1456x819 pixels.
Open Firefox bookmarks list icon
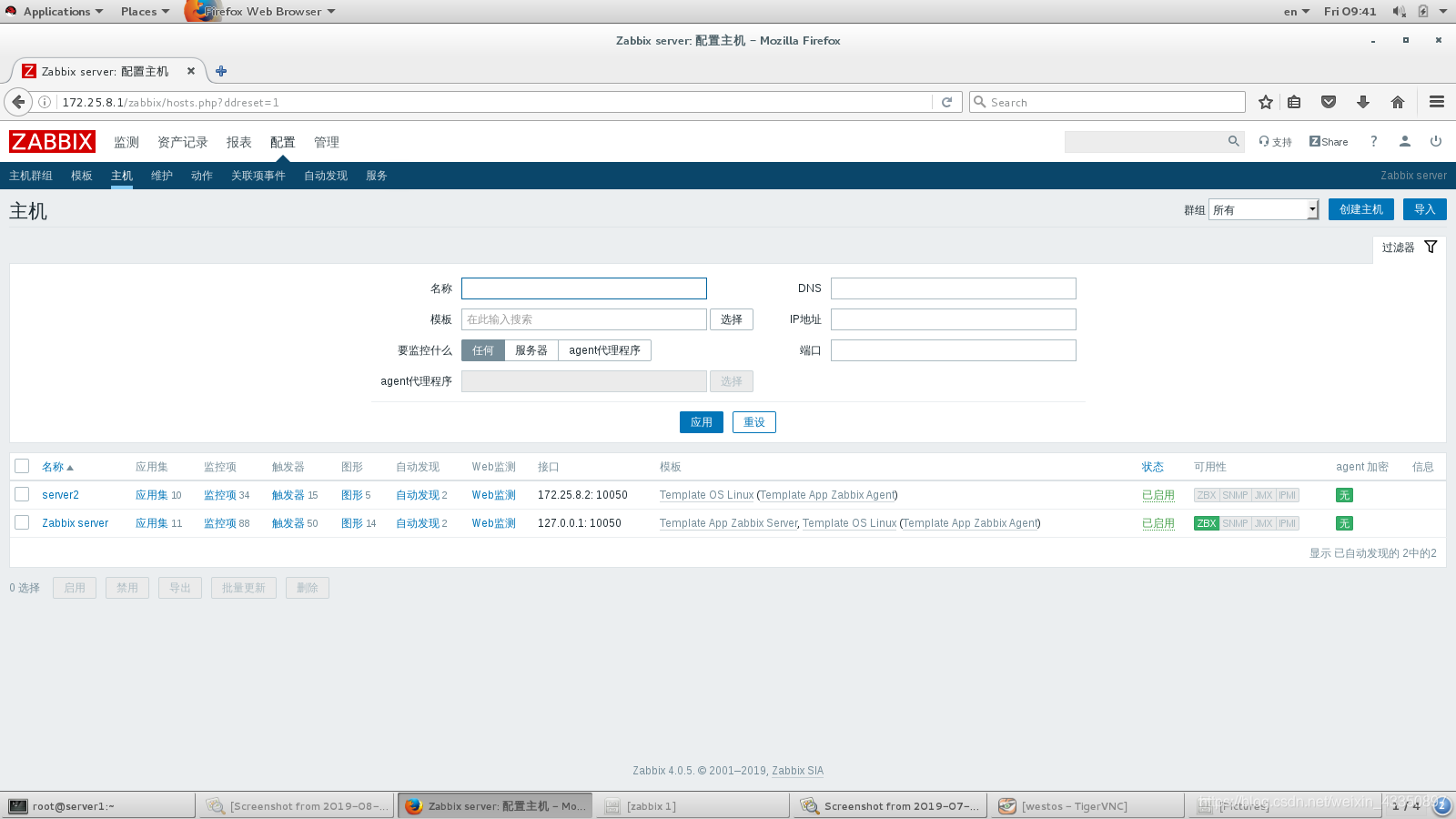1294,102
